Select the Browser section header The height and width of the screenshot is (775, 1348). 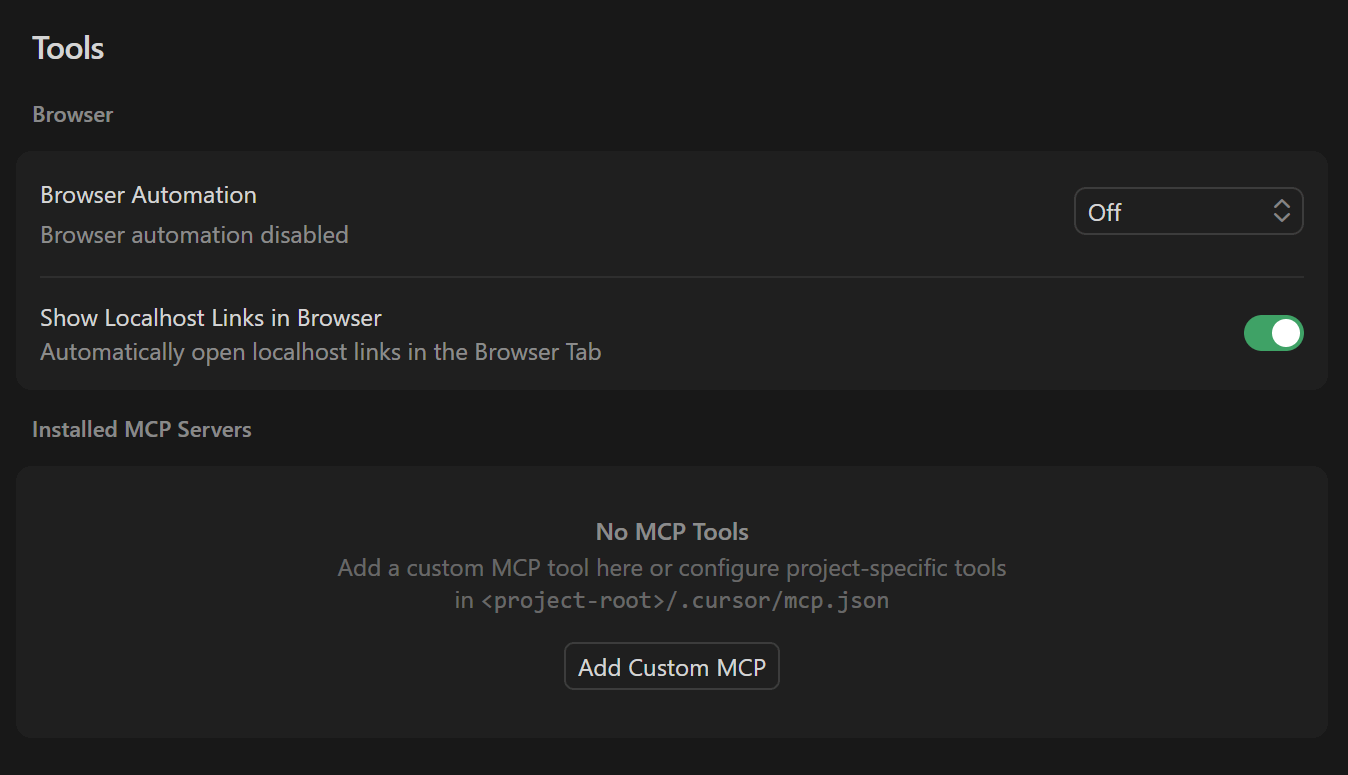(73, 115)
